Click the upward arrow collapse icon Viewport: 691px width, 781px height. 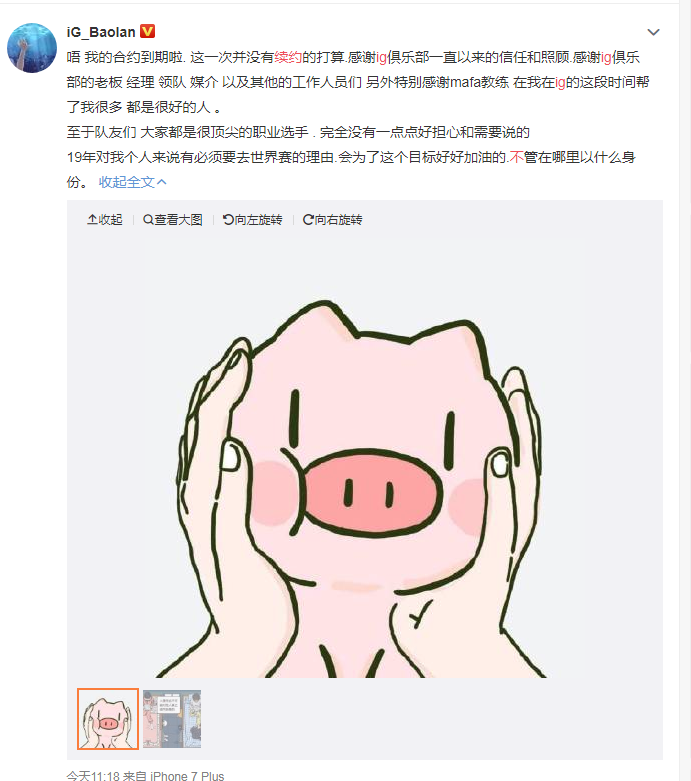point(92,220)
